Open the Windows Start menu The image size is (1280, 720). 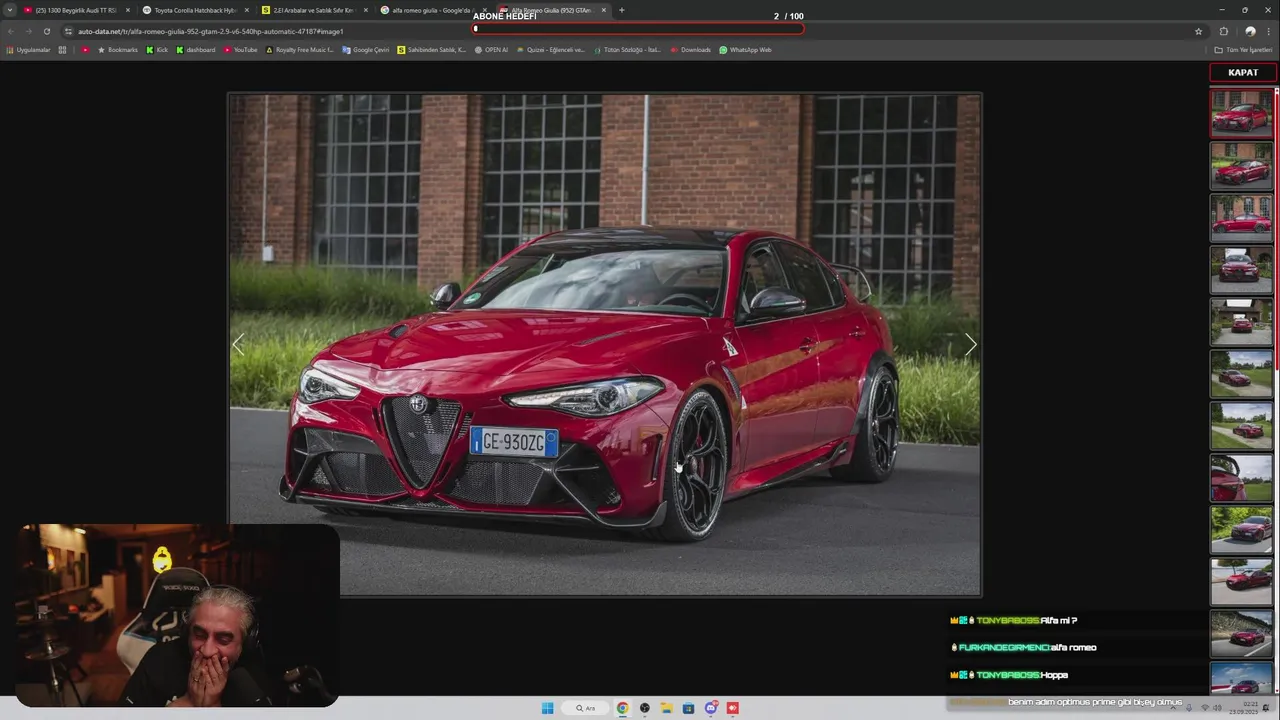coord(547,708)
